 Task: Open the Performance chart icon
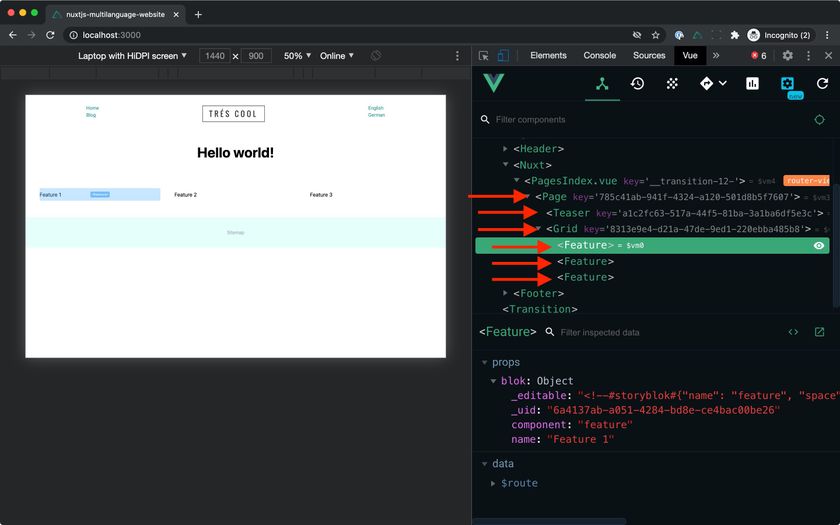pos(752,84)
